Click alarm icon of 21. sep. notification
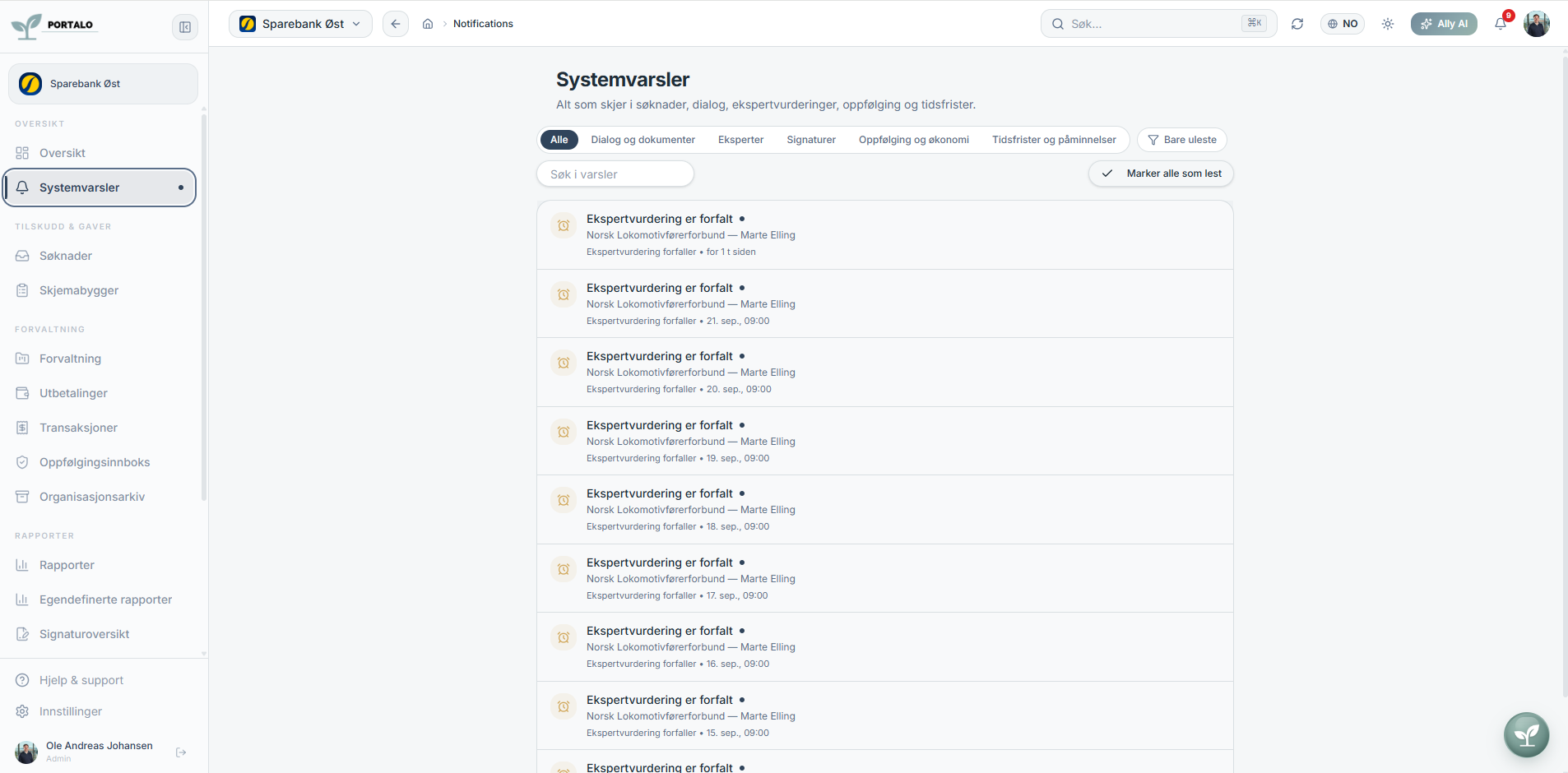 tap(564, 294)
